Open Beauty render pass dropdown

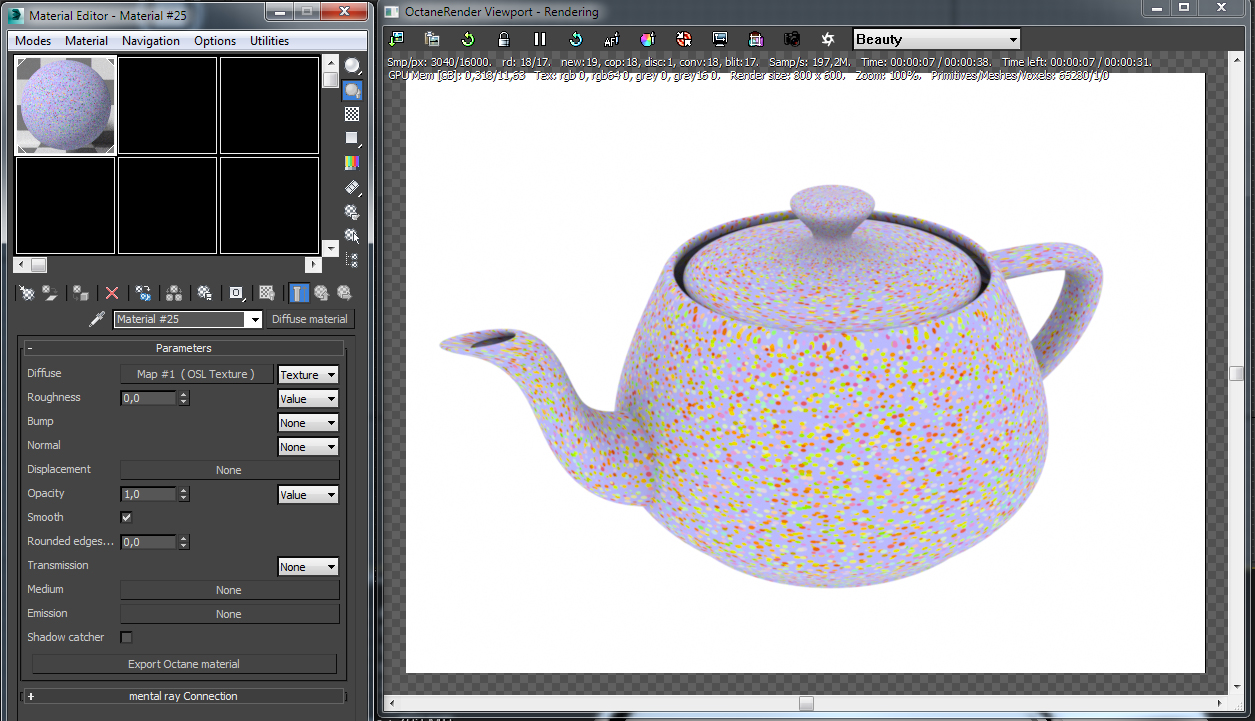(x=936, y=39)
